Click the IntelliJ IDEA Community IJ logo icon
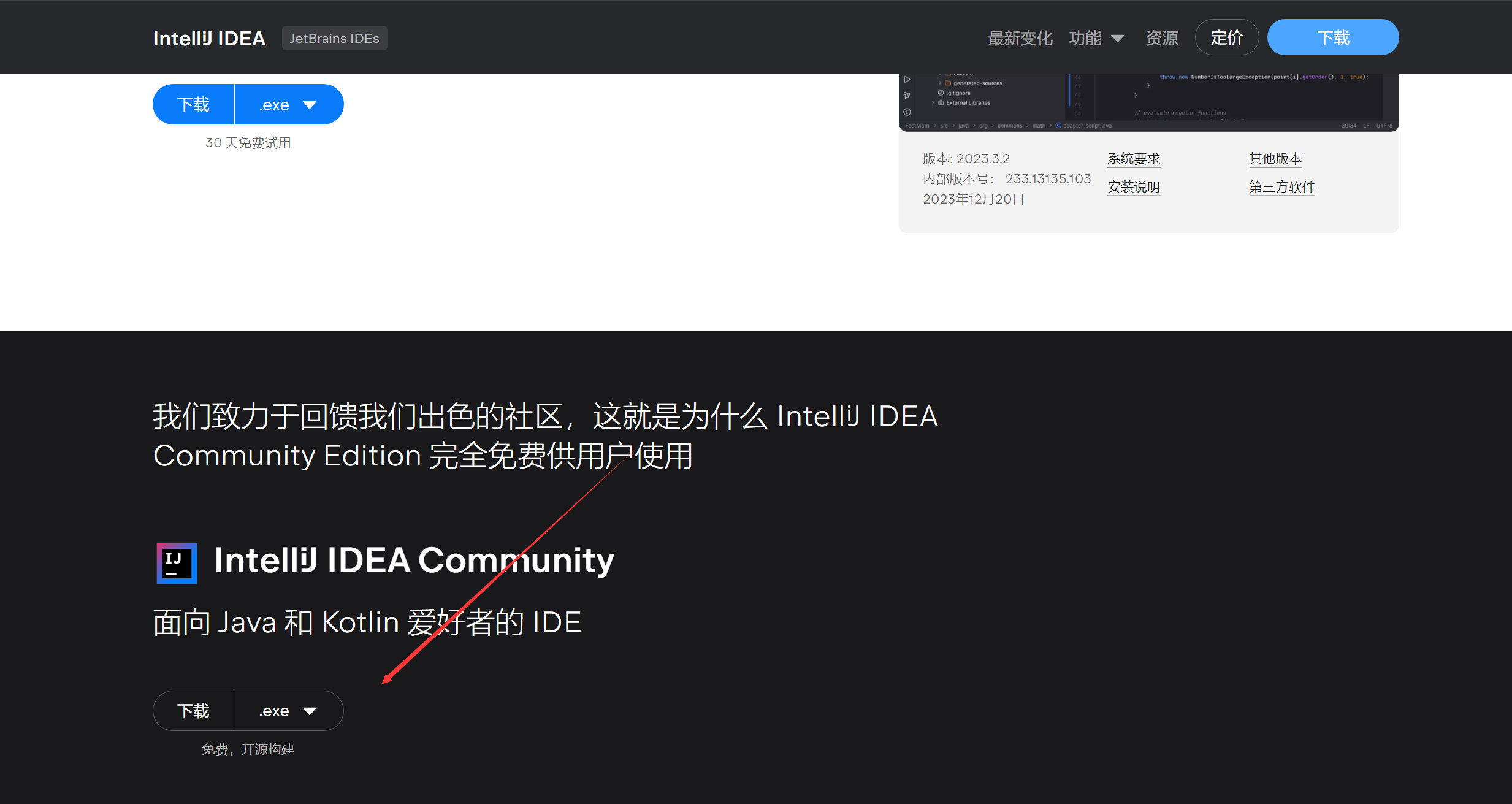 [177, 563]
